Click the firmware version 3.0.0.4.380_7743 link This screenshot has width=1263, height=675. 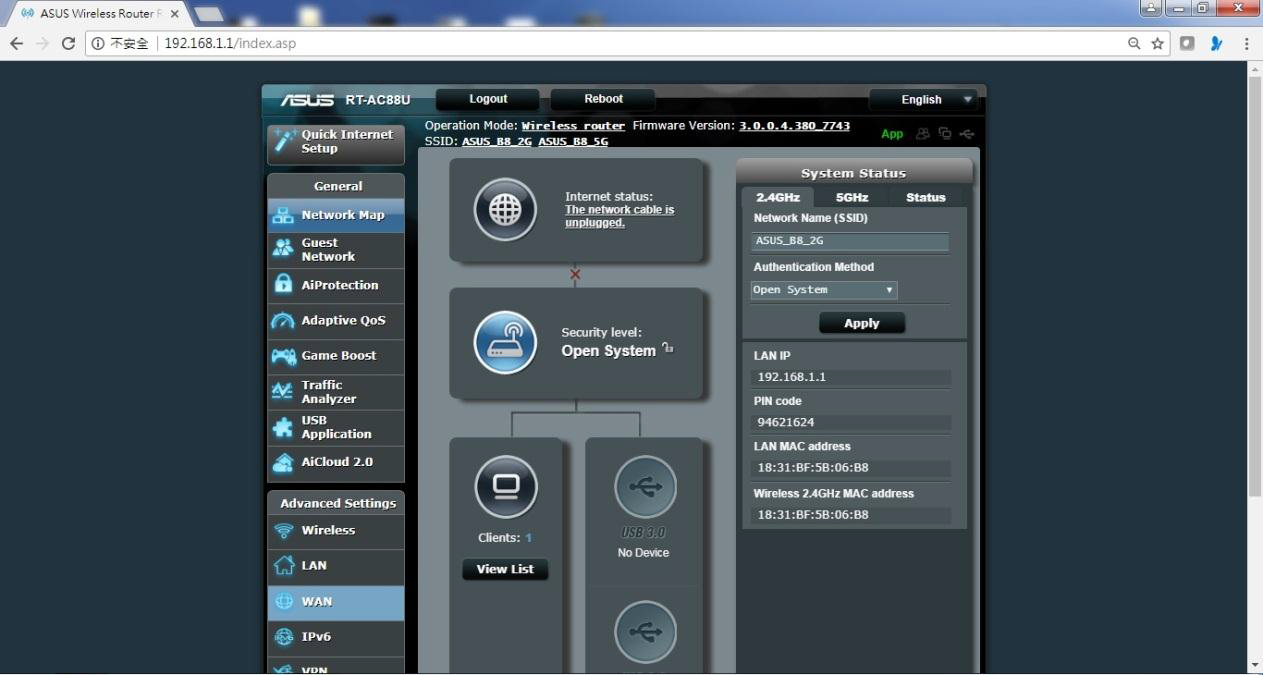794,126
